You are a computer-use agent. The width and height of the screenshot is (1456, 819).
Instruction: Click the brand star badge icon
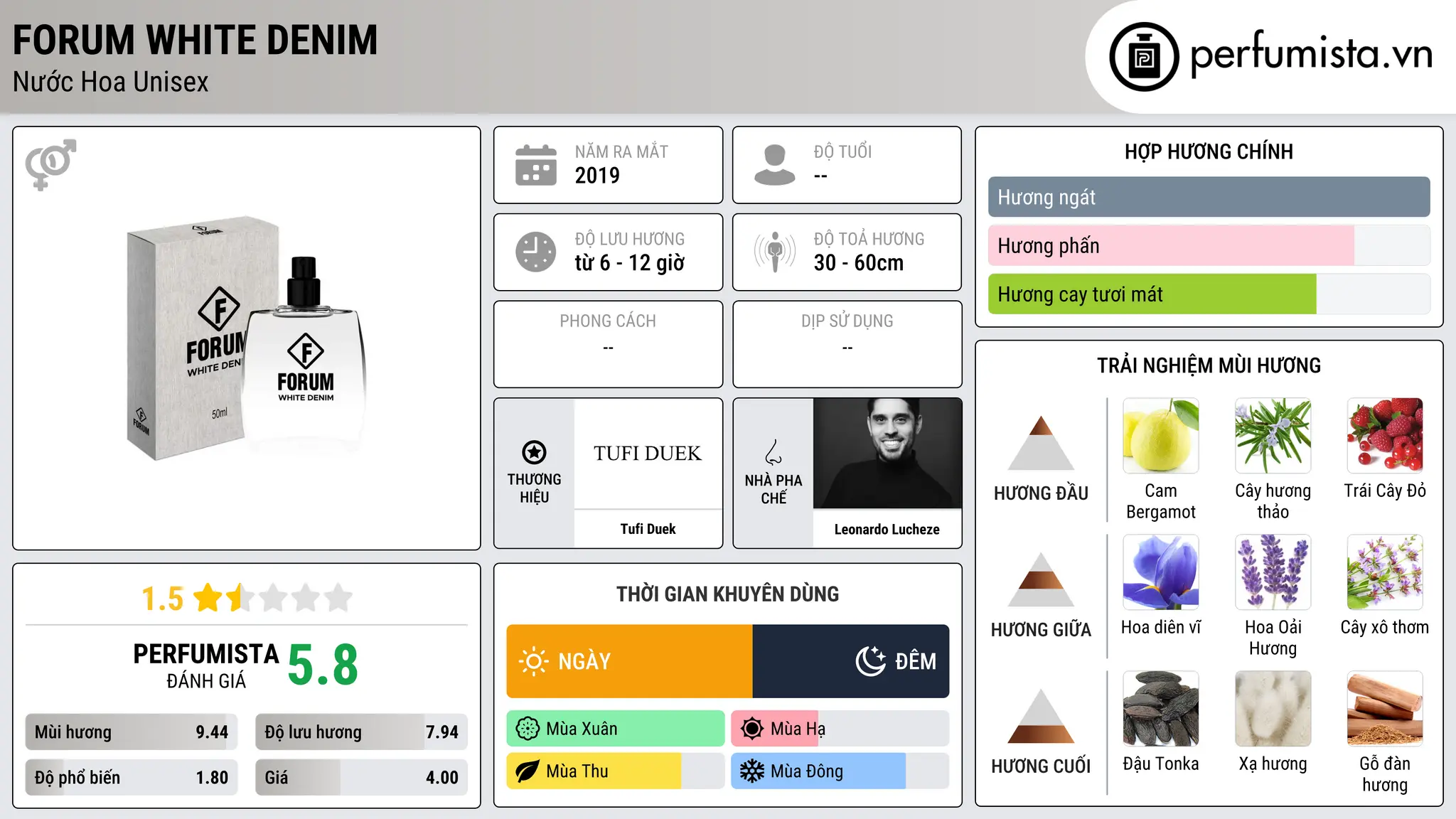click(534, 452)
